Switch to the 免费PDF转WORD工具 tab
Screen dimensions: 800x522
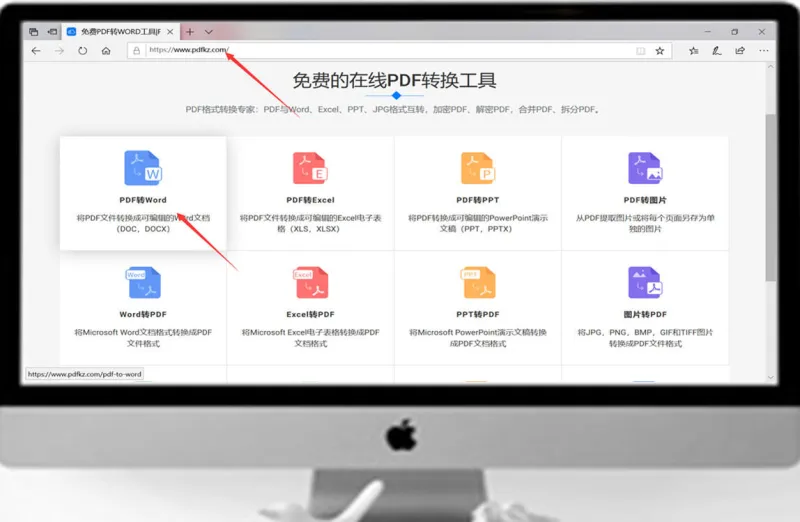coord(120,32)
